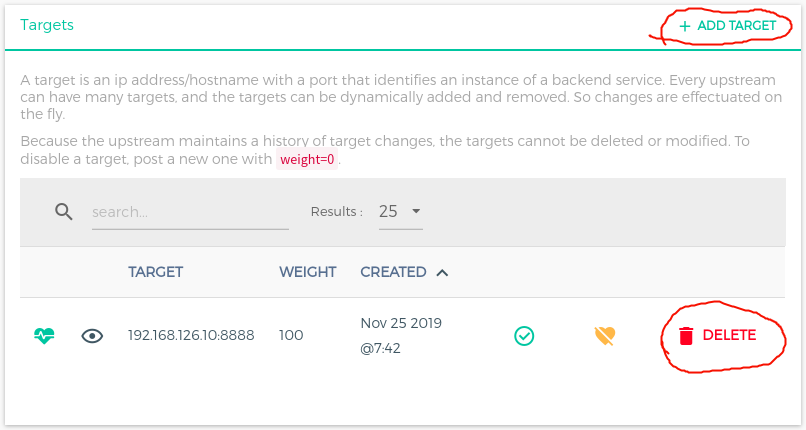This screenshot has width=806, height=430.
Task: Toggle sort arrow next to CREATED
Action: coord(442,272)
